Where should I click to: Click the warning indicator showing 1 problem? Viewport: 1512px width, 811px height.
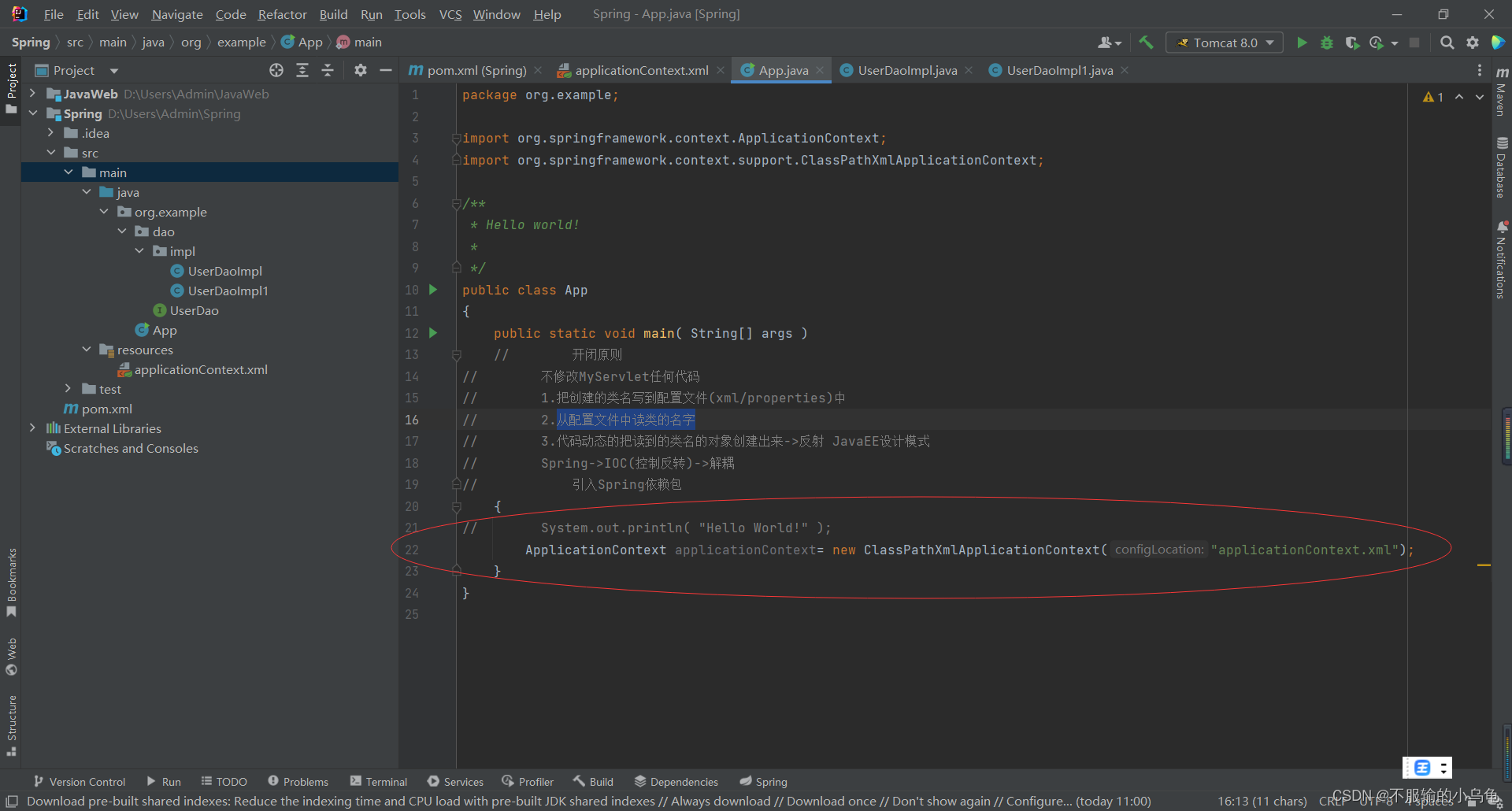1433,97
